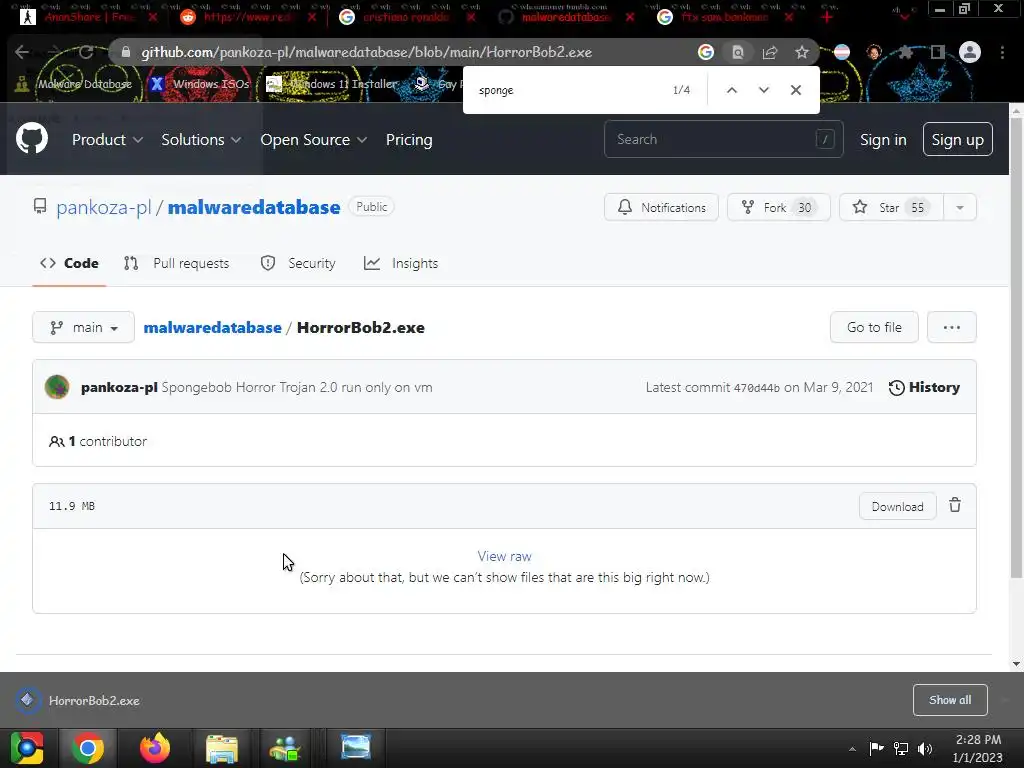The height and width of the screenshot is (768, 1024).
Task: Expand the Product menu
Action: point(107,140)
